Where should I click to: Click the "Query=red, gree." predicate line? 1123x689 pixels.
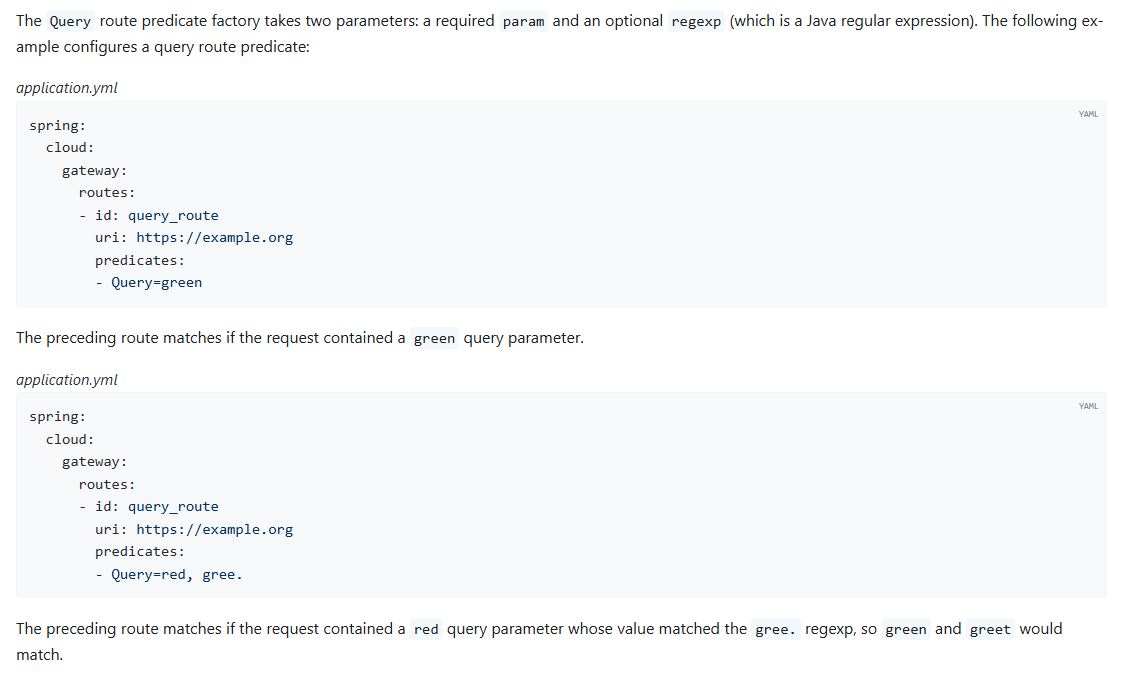176,575
